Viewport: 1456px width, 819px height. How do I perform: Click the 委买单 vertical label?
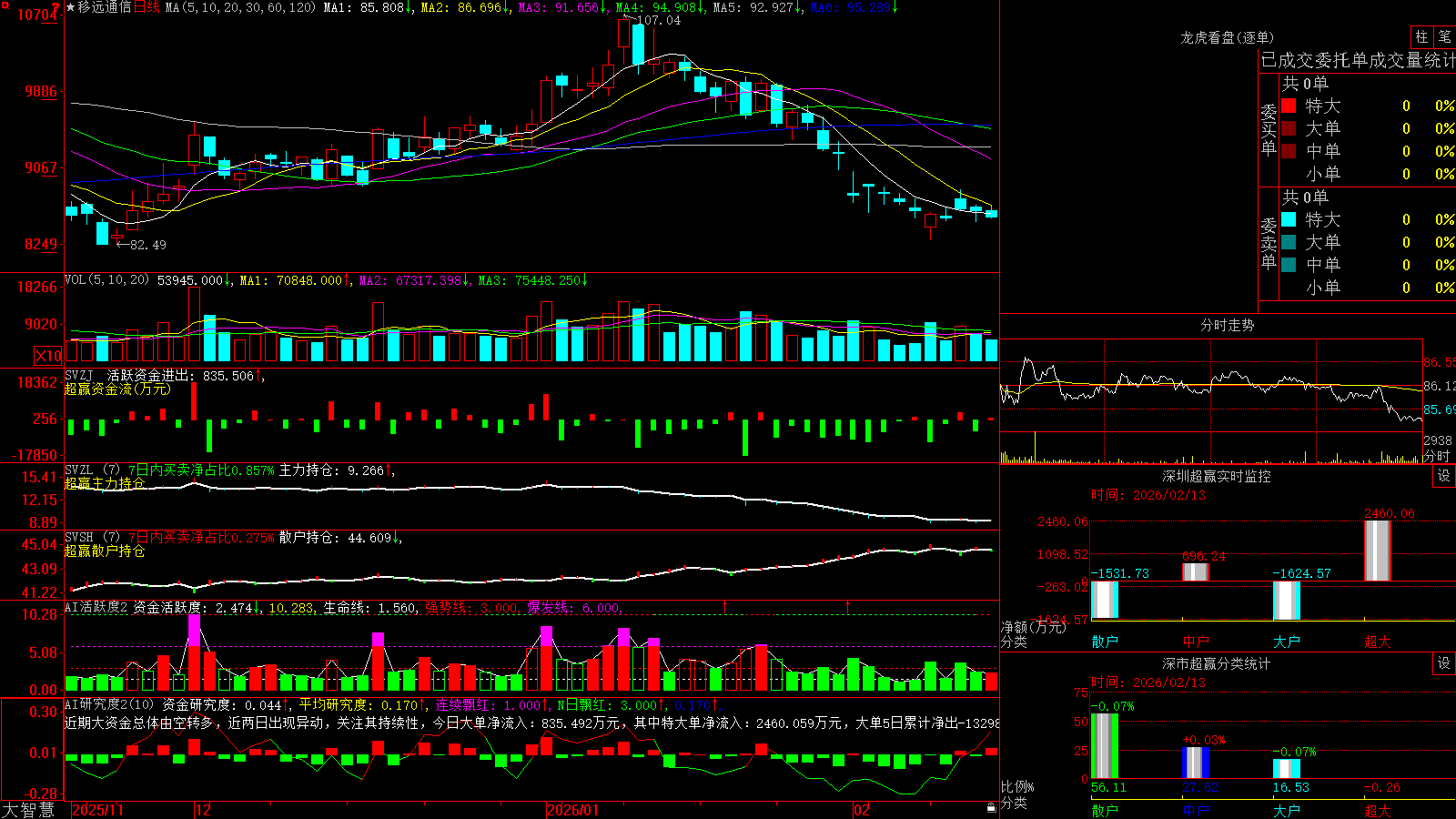point(1269,129)
